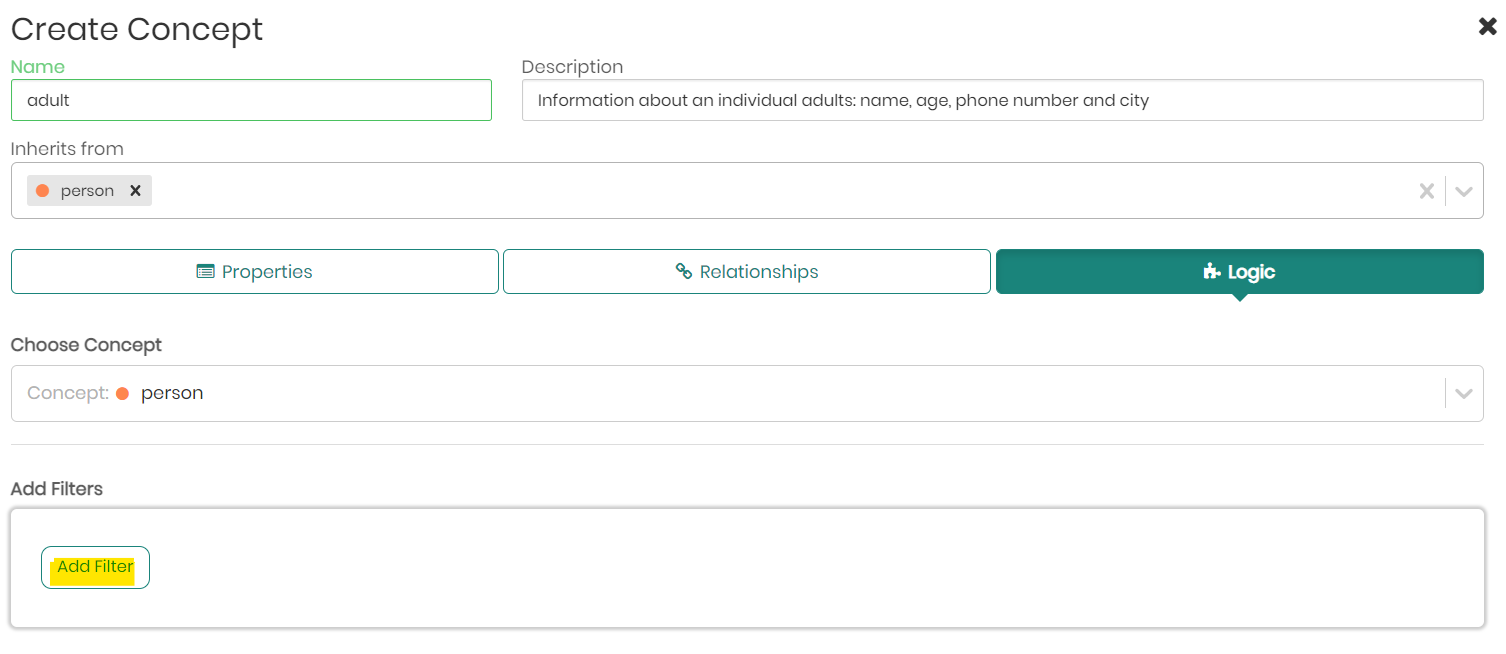Click the link icon on Relationships tab

coord(684,272)
